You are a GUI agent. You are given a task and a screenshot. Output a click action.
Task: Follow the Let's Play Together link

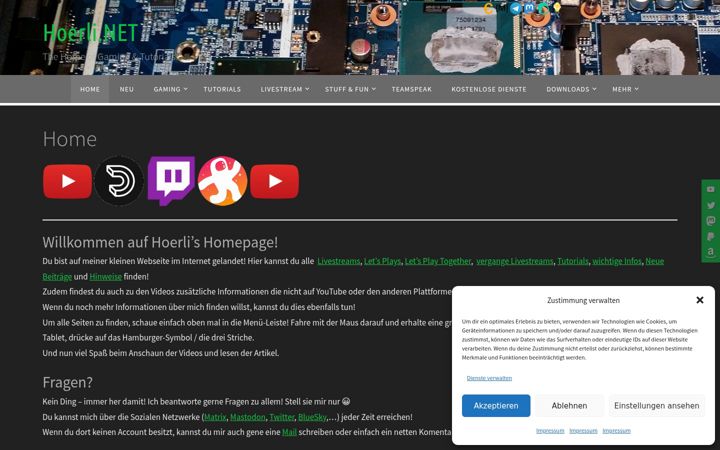tap(438, 261)
